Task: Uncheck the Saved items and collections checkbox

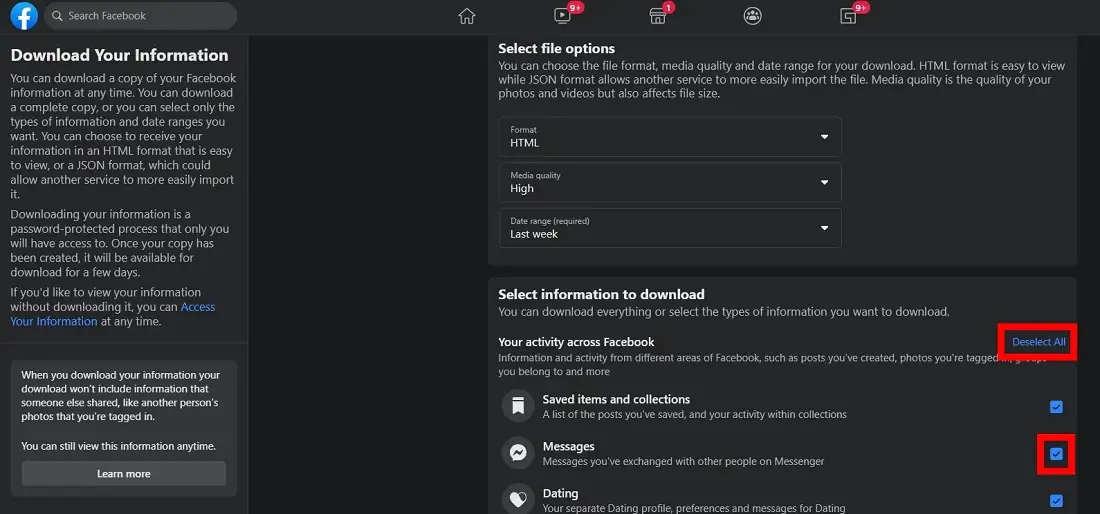Action: [x=1056, y=407]
